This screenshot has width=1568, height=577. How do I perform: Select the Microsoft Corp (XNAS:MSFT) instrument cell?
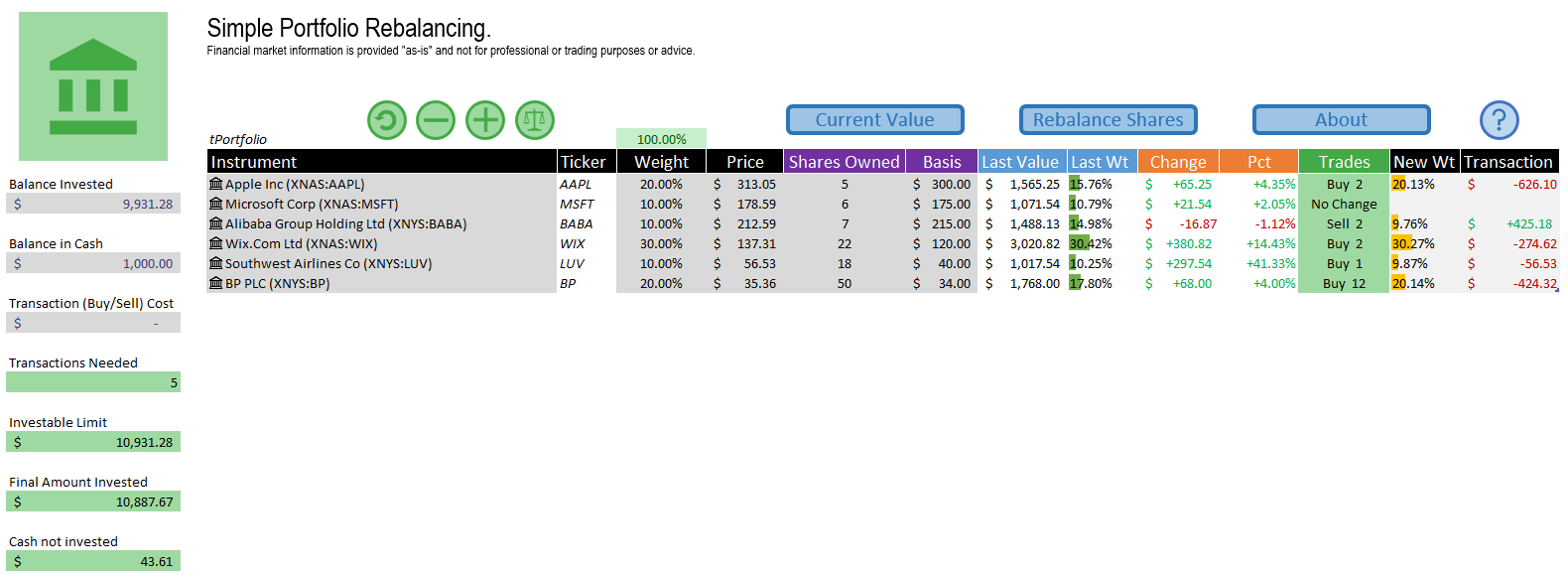point(381,204)
